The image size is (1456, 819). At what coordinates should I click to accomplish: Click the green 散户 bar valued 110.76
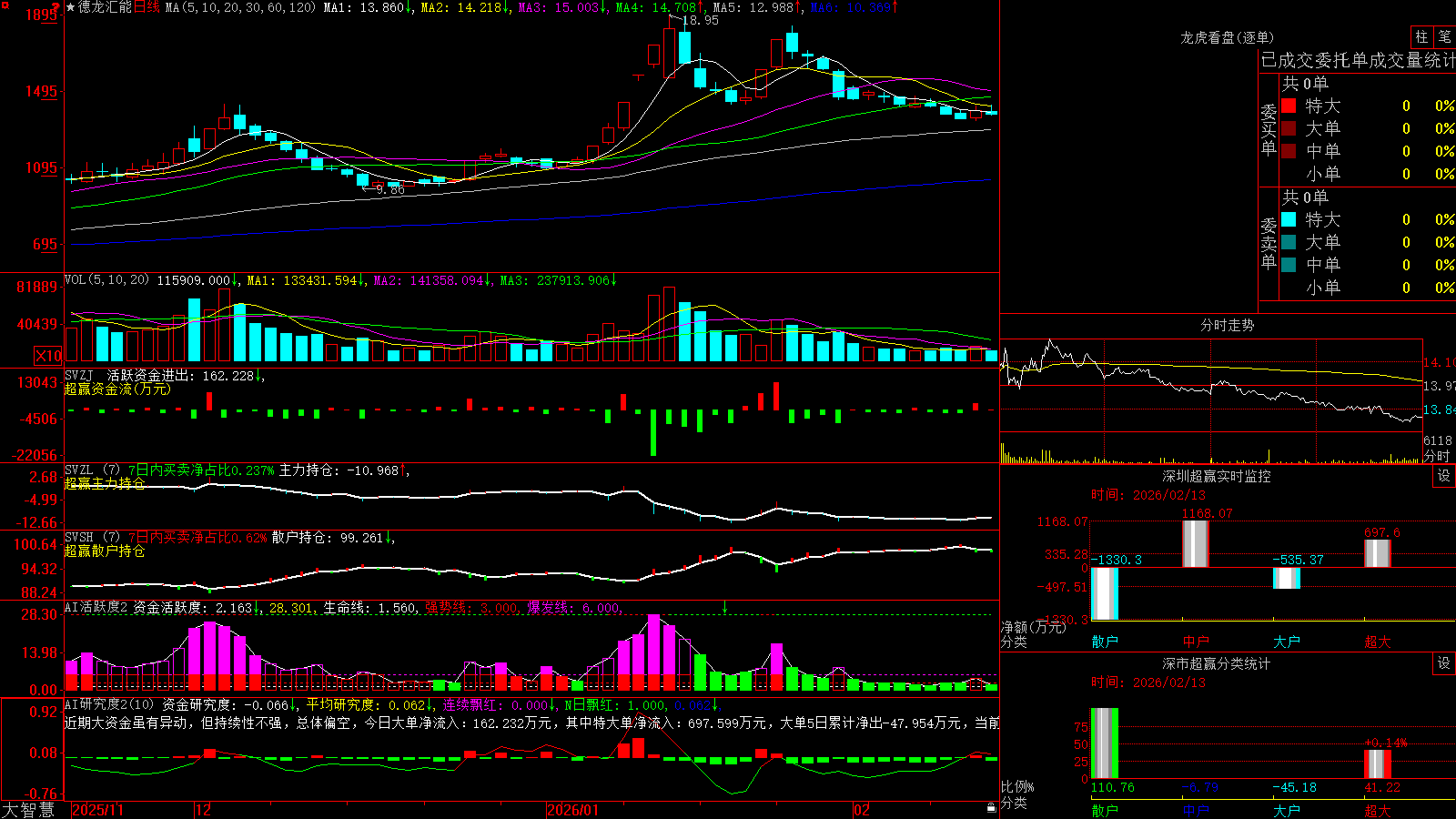click(1105, 743)
